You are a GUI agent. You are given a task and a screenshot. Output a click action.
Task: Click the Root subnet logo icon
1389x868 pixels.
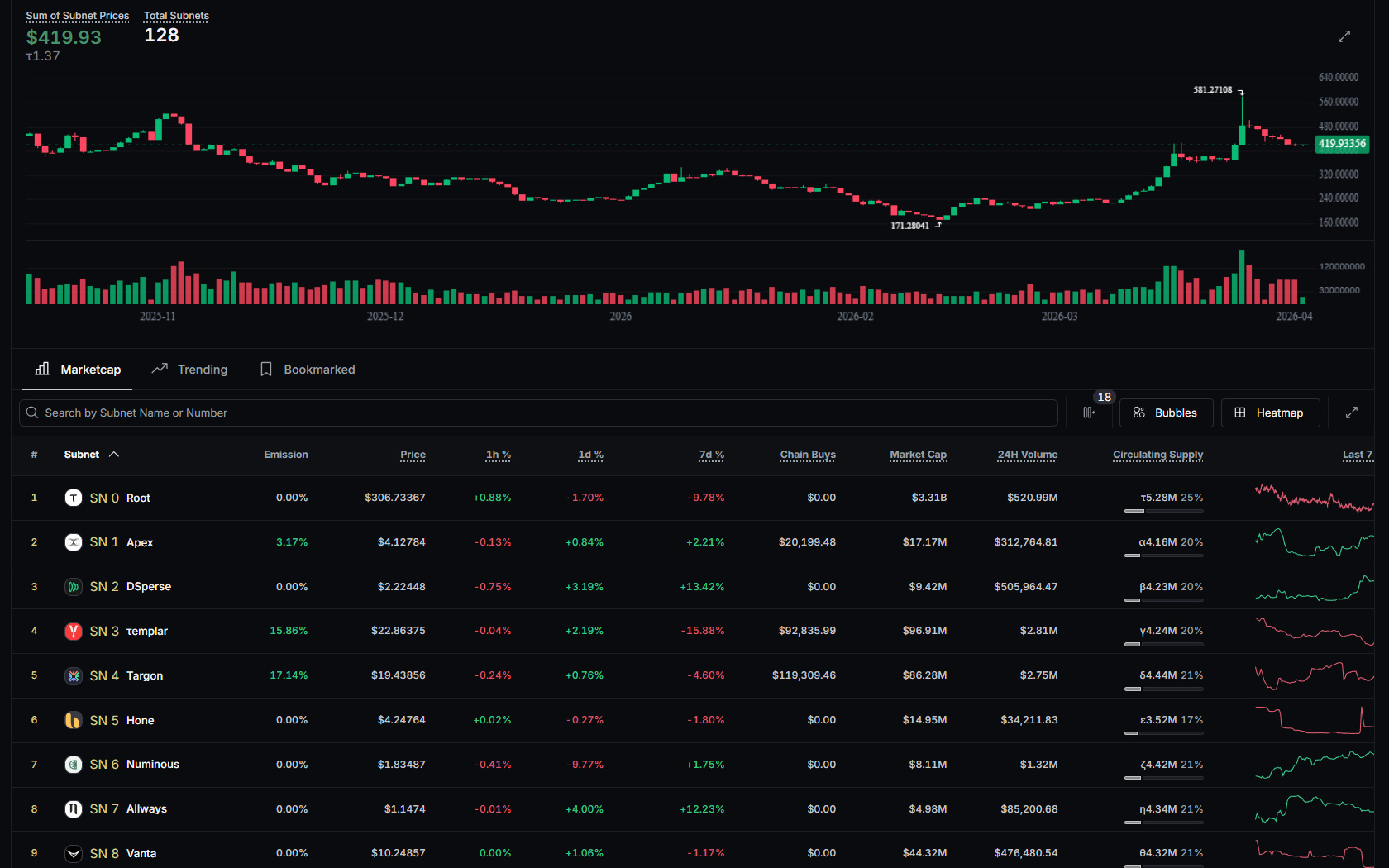click(74, 498)
